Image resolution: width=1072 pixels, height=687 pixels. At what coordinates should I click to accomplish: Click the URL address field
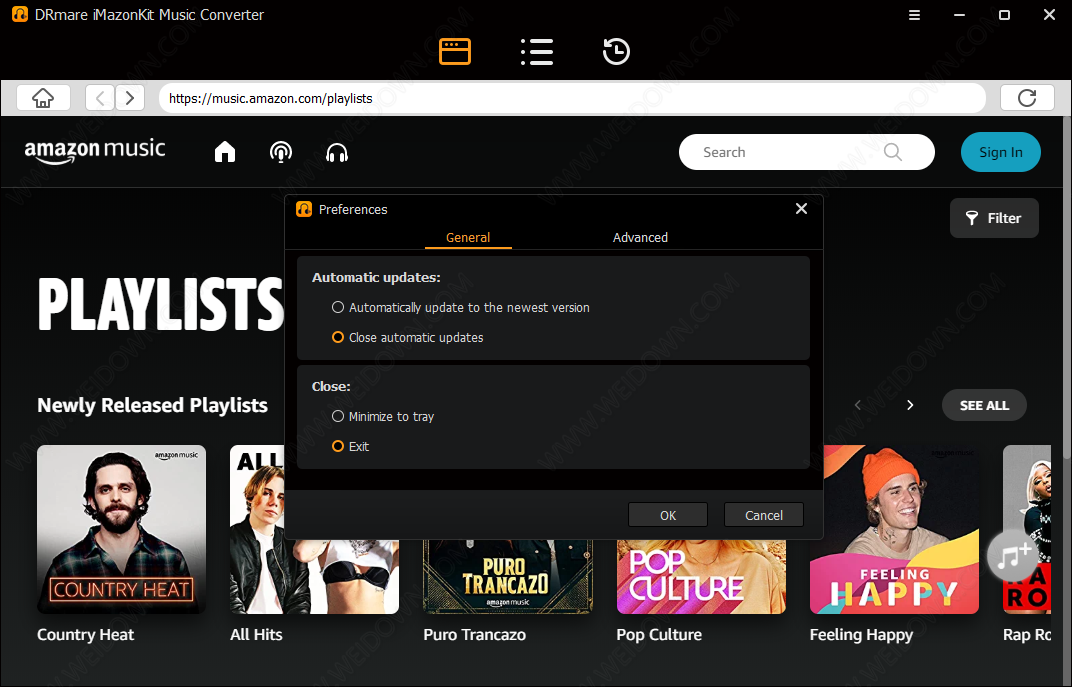pos(572,98)
